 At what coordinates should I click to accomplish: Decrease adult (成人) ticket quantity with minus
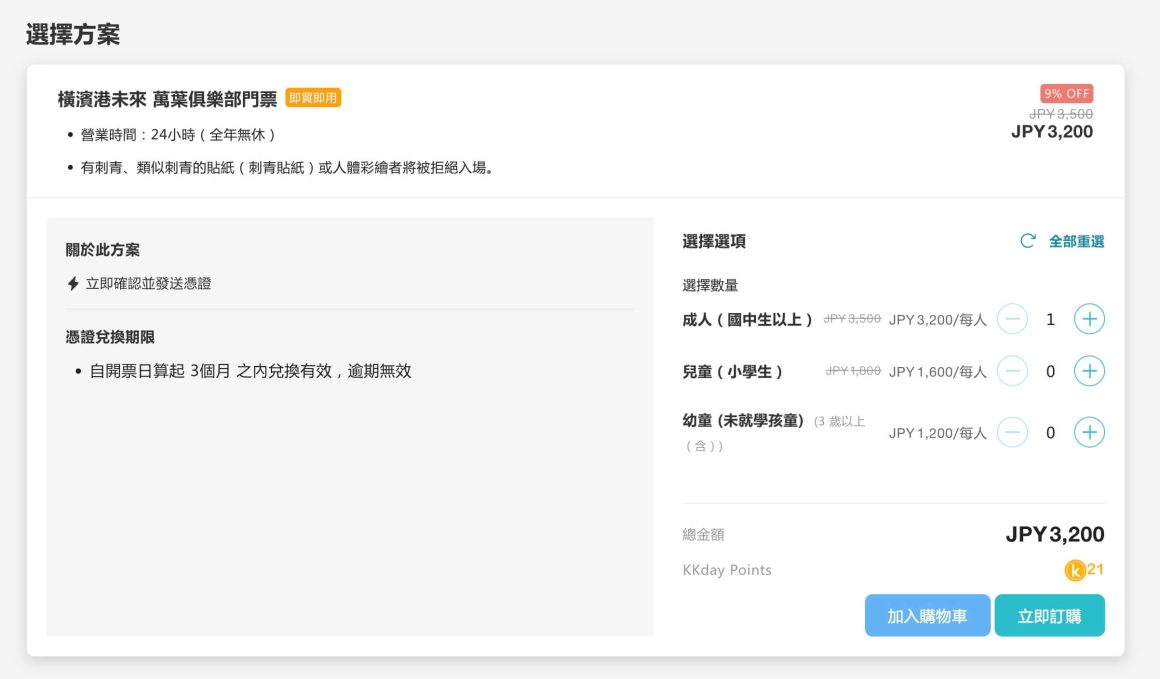[x=1012, y=319]
